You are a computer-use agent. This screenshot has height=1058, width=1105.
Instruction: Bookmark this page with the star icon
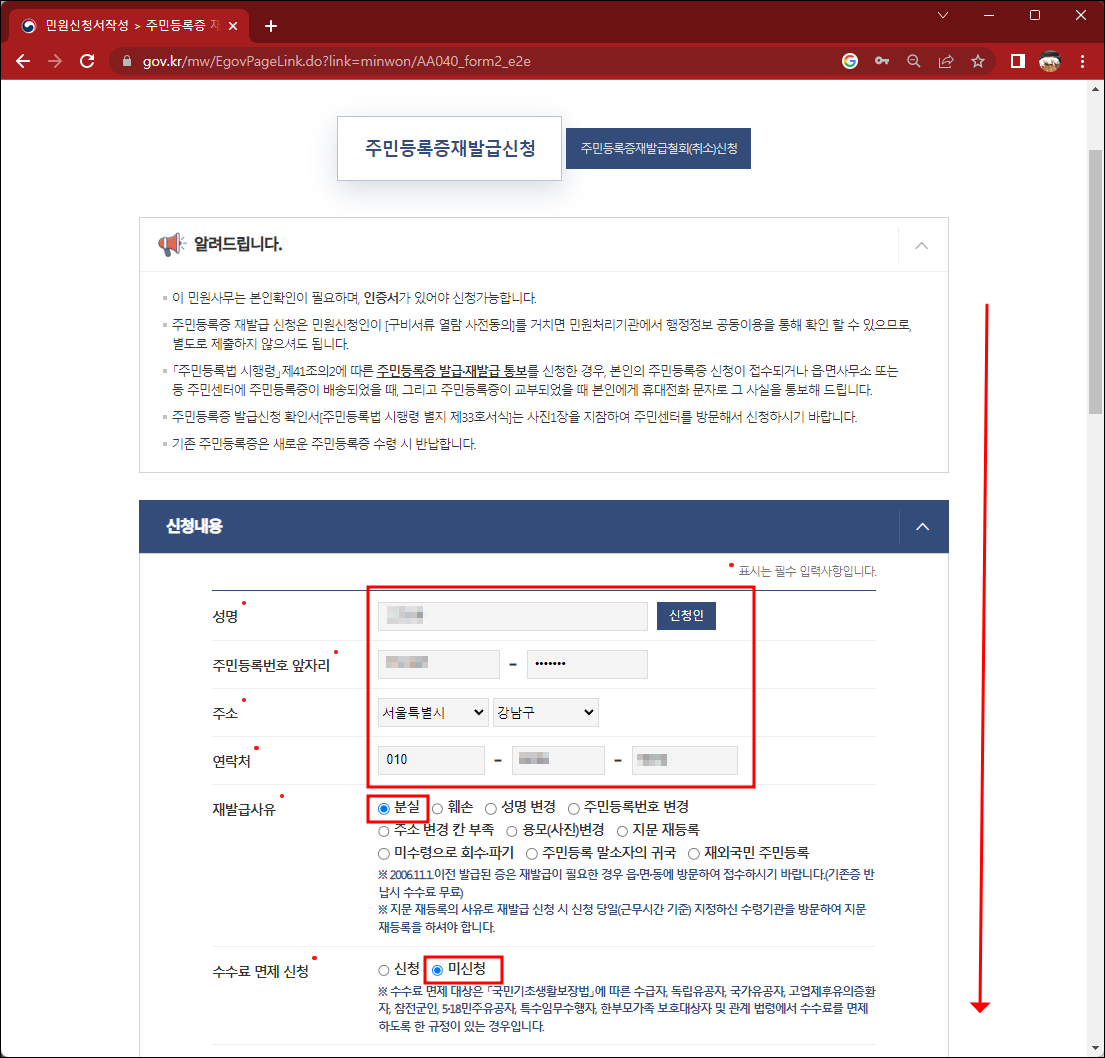pos(978,61)
